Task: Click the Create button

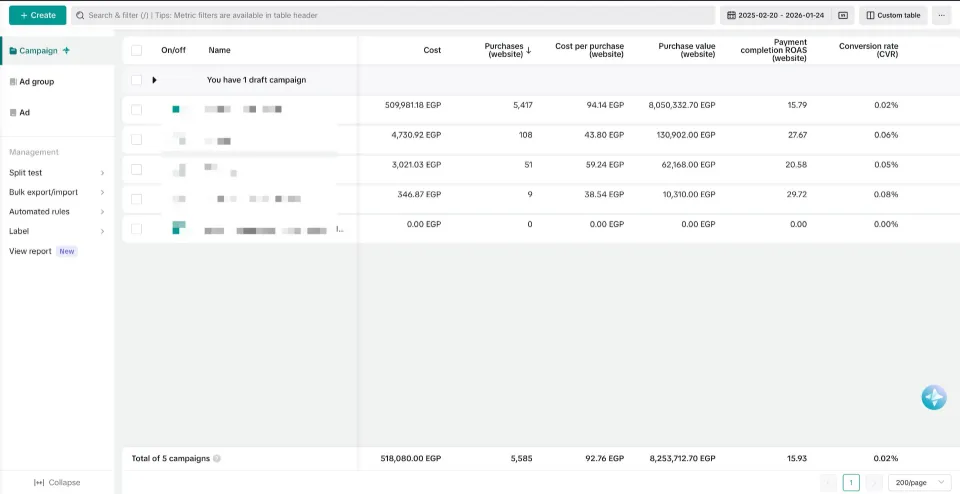Action: pyautogui.click(x=37, y=15)
